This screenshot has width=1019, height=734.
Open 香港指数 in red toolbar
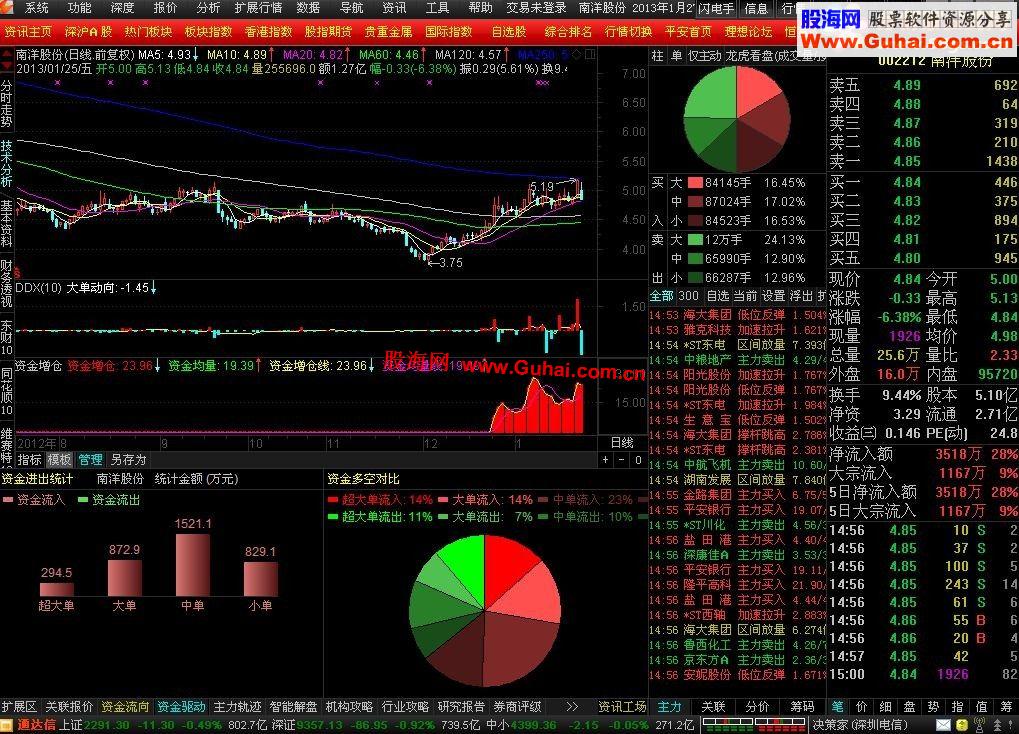[x=268, y=31]
